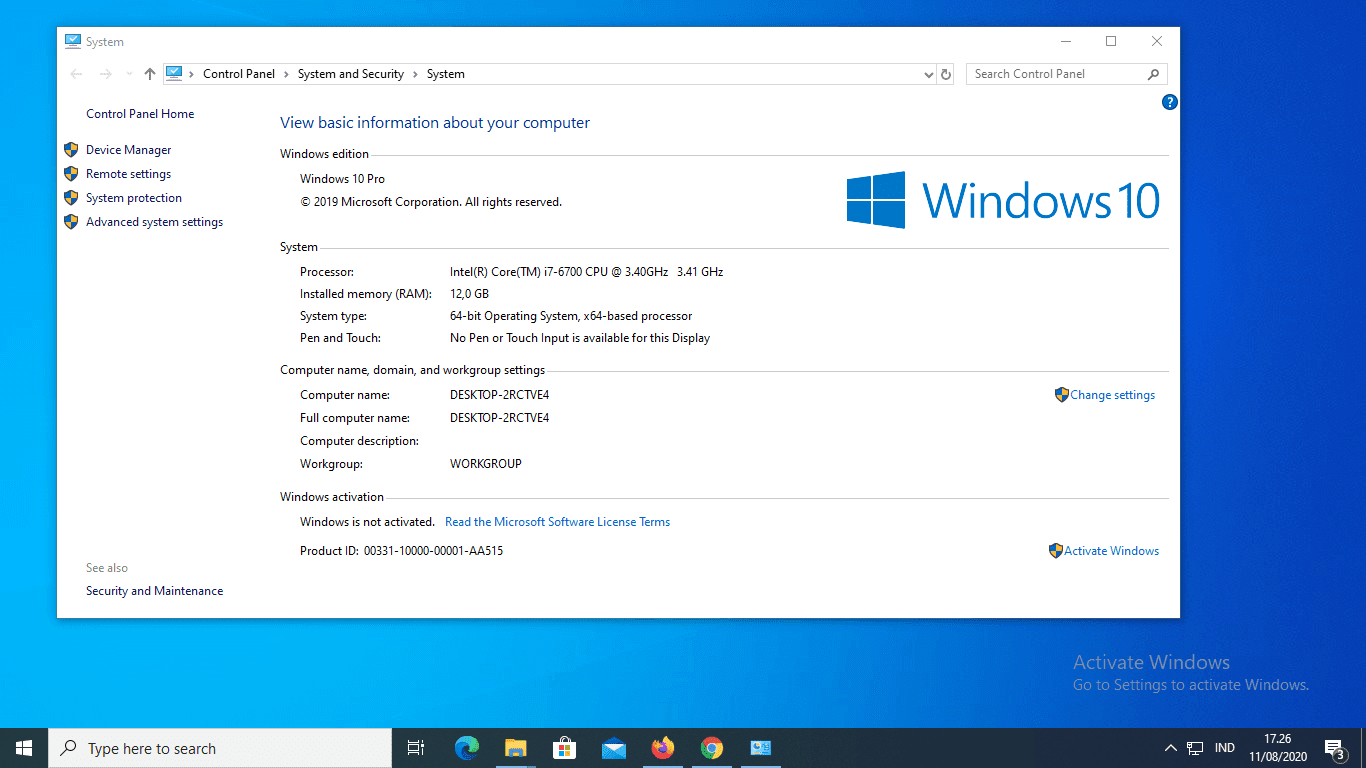Screen dimensions: 1366x768
Task: Launch Firefox from the taskbar
Action: pos(663,748)
